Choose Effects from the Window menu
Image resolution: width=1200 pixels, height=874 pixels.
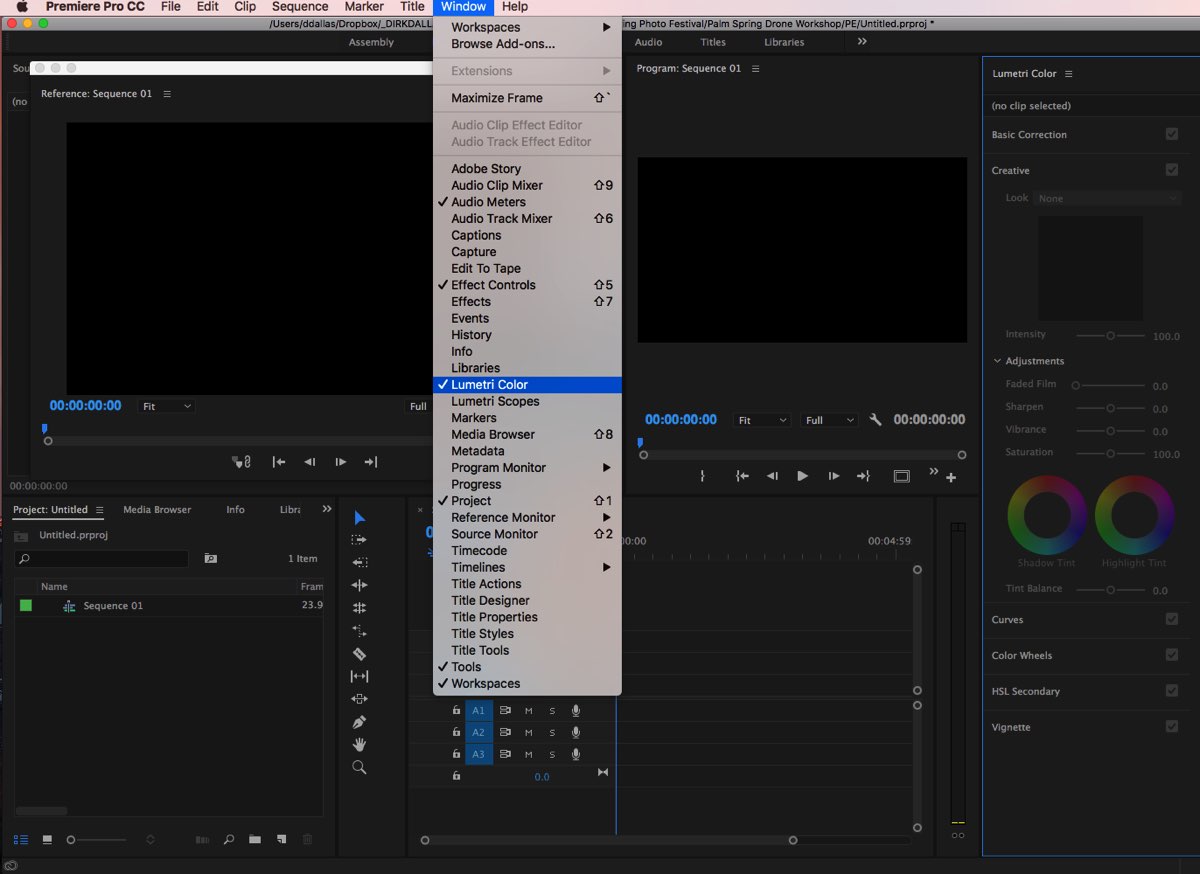527,301
